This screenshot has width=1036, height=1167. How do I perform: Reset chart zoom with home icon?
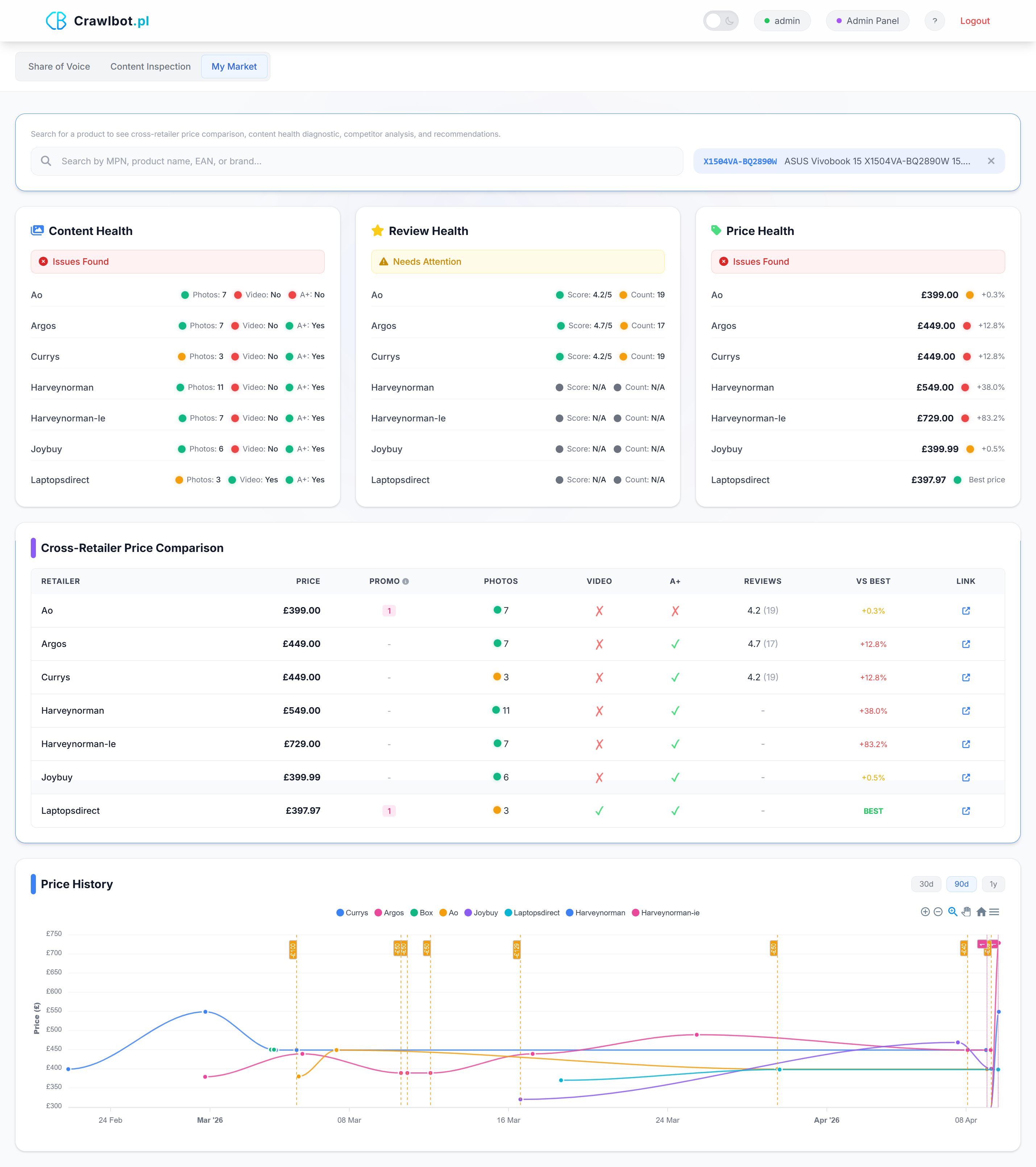click(981, 912)
